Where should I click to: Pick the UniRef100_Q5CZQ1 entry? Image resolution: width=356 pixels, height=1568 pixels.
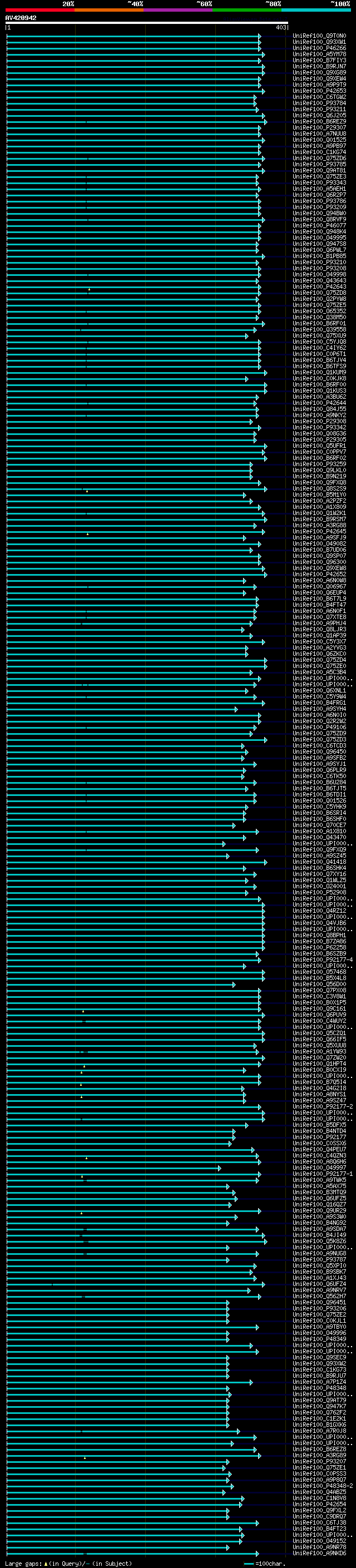click(319, 1033)
